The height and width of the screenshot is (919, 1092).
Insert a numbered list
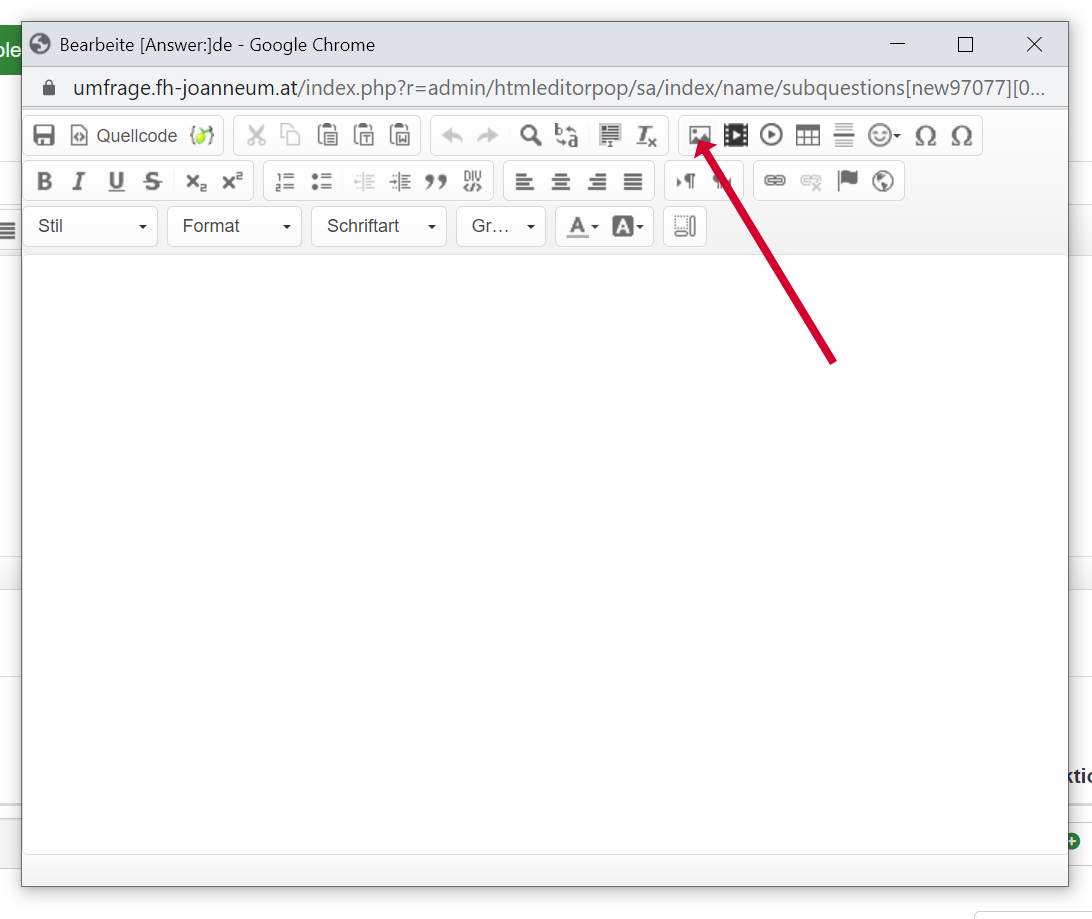point(285,181)
